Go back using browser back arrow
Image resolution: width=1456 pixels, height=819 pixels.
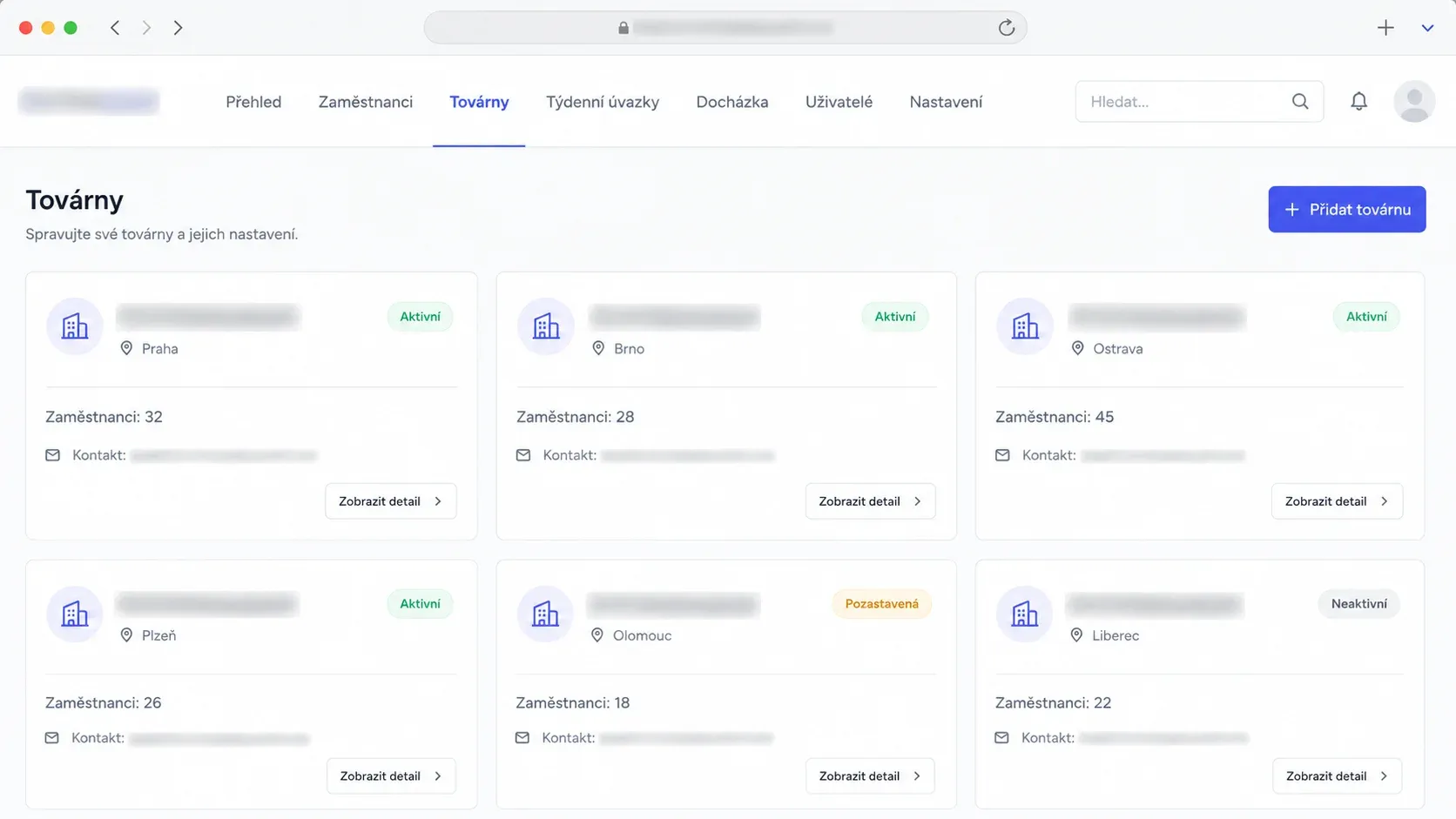pyautogui.click(x=115, y=28)
